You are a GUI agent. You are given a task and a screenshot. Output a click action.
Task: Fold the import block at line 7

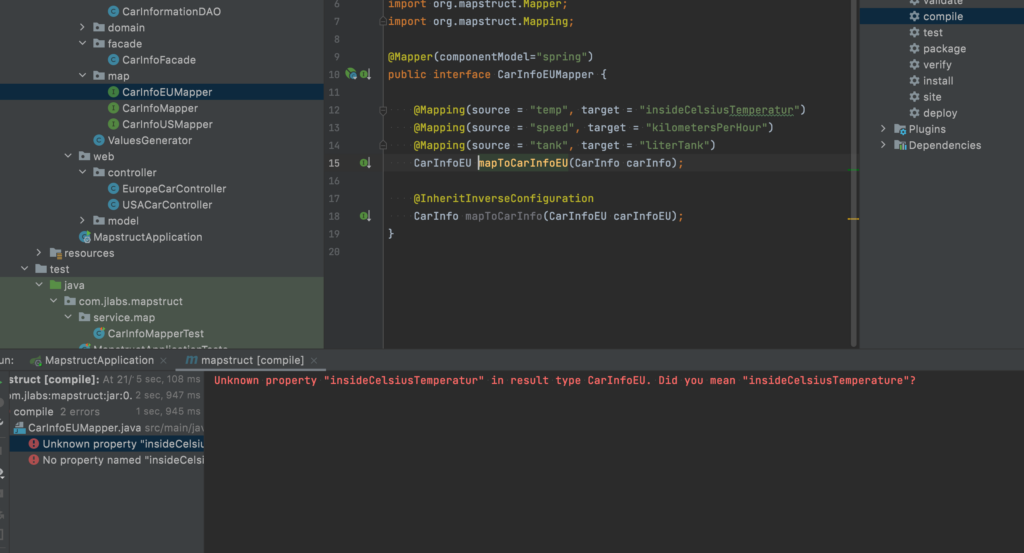click(383, 22)
